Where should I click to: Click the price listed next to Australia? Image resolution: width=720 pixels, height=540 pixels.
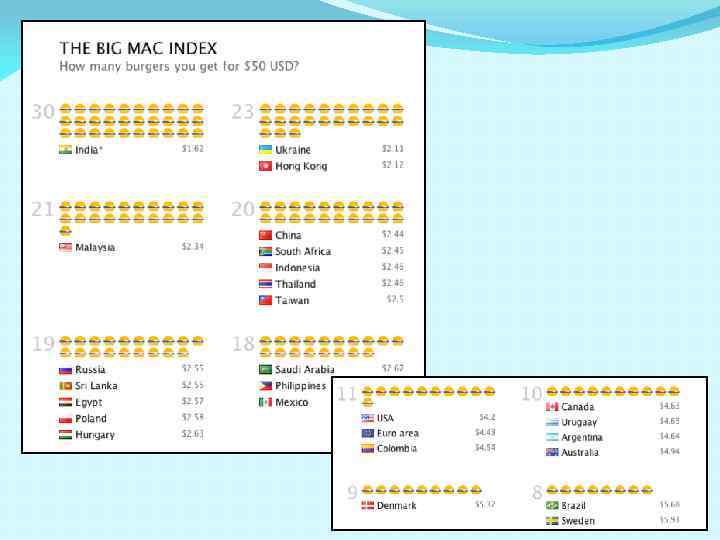(x=669, y=451)
